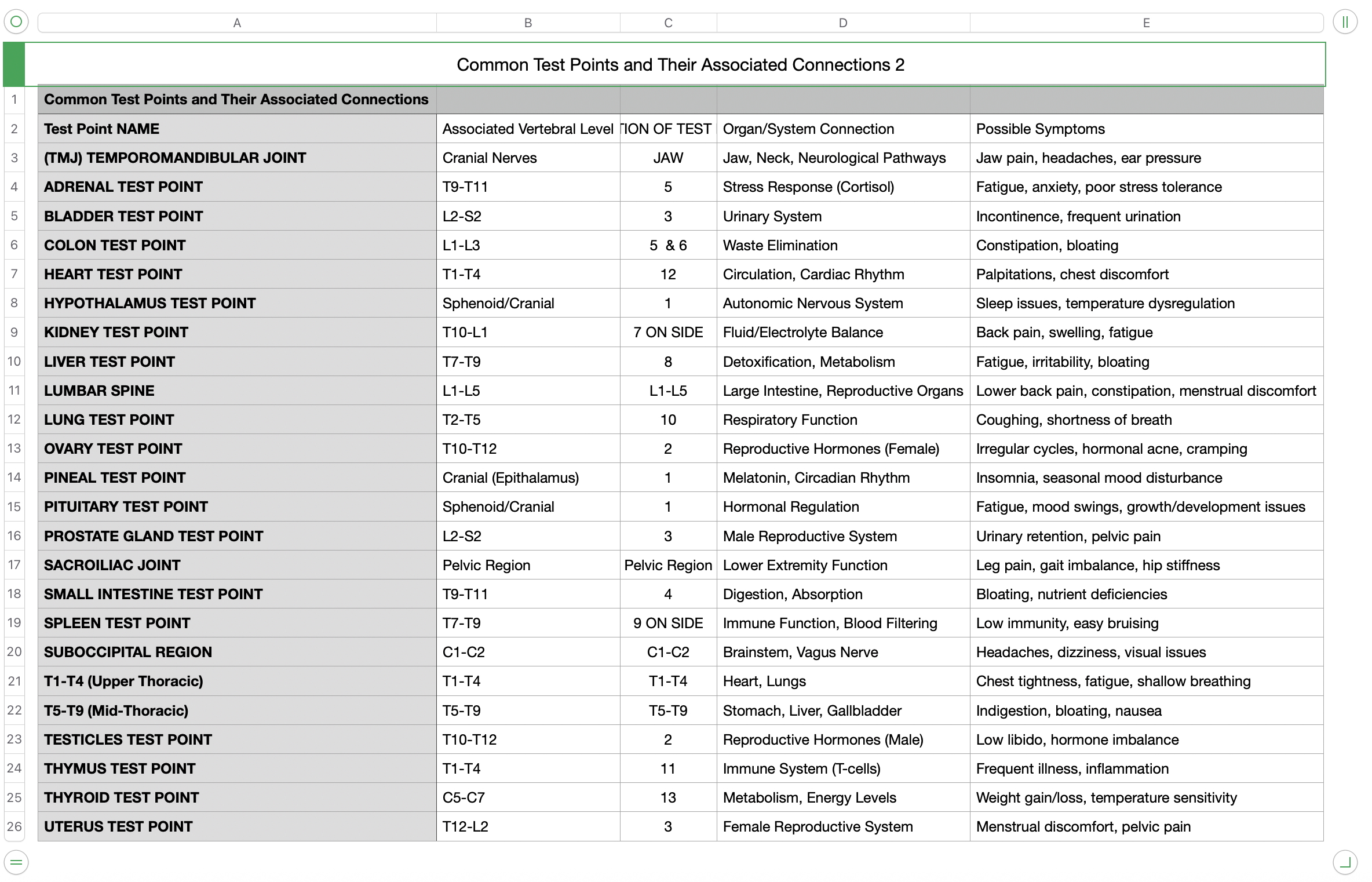This screenshot has height=882, width=1372.
Task: Click the table select circle handle
Action: coord(16,22)
